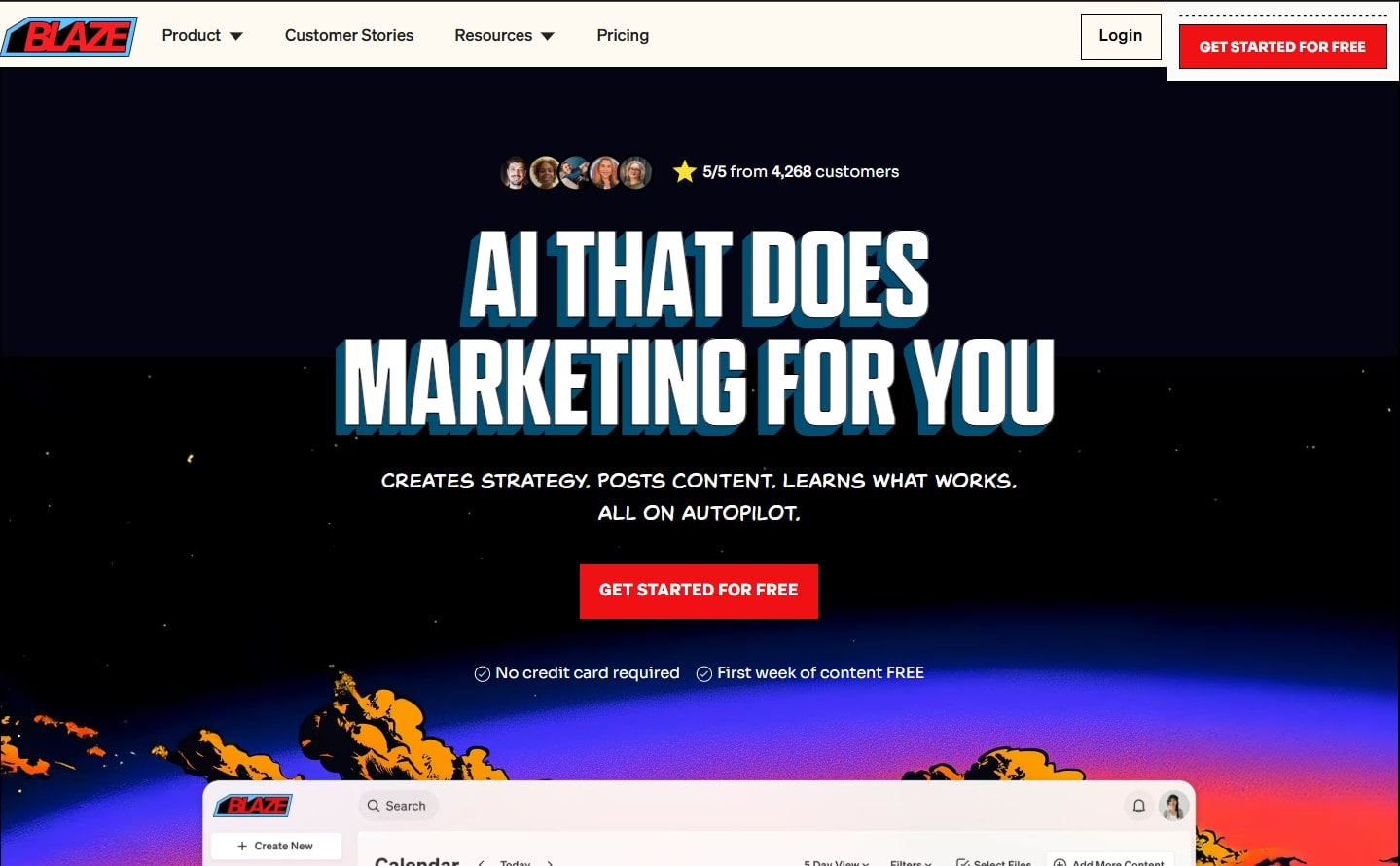This screenshot has height=866, width=1400.
Task: Click the checkmark beside No credit card required
Action: click(482, 673)
